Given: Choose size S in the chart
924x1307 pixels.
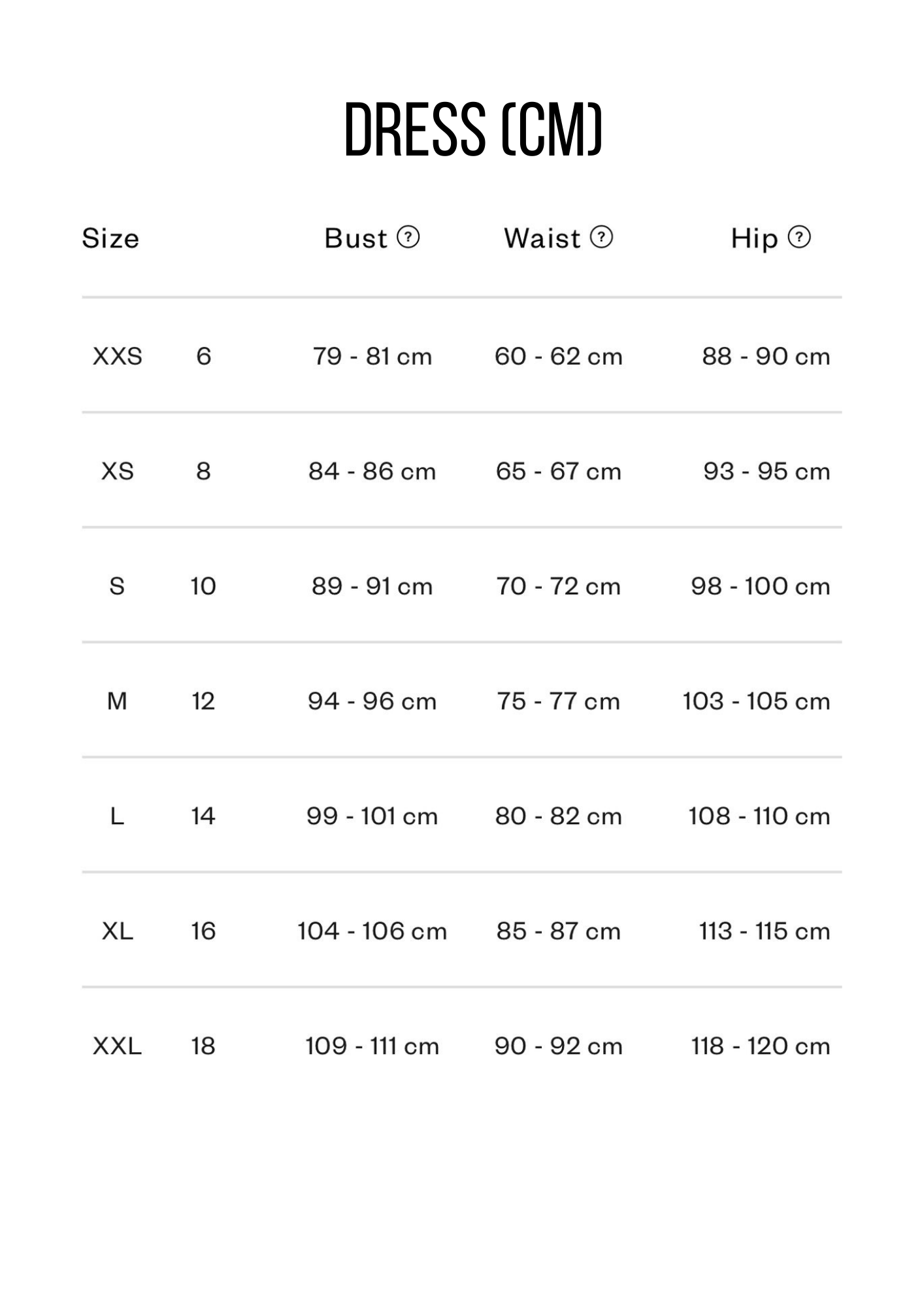Looking at the screenshot, I should (117, 586).
